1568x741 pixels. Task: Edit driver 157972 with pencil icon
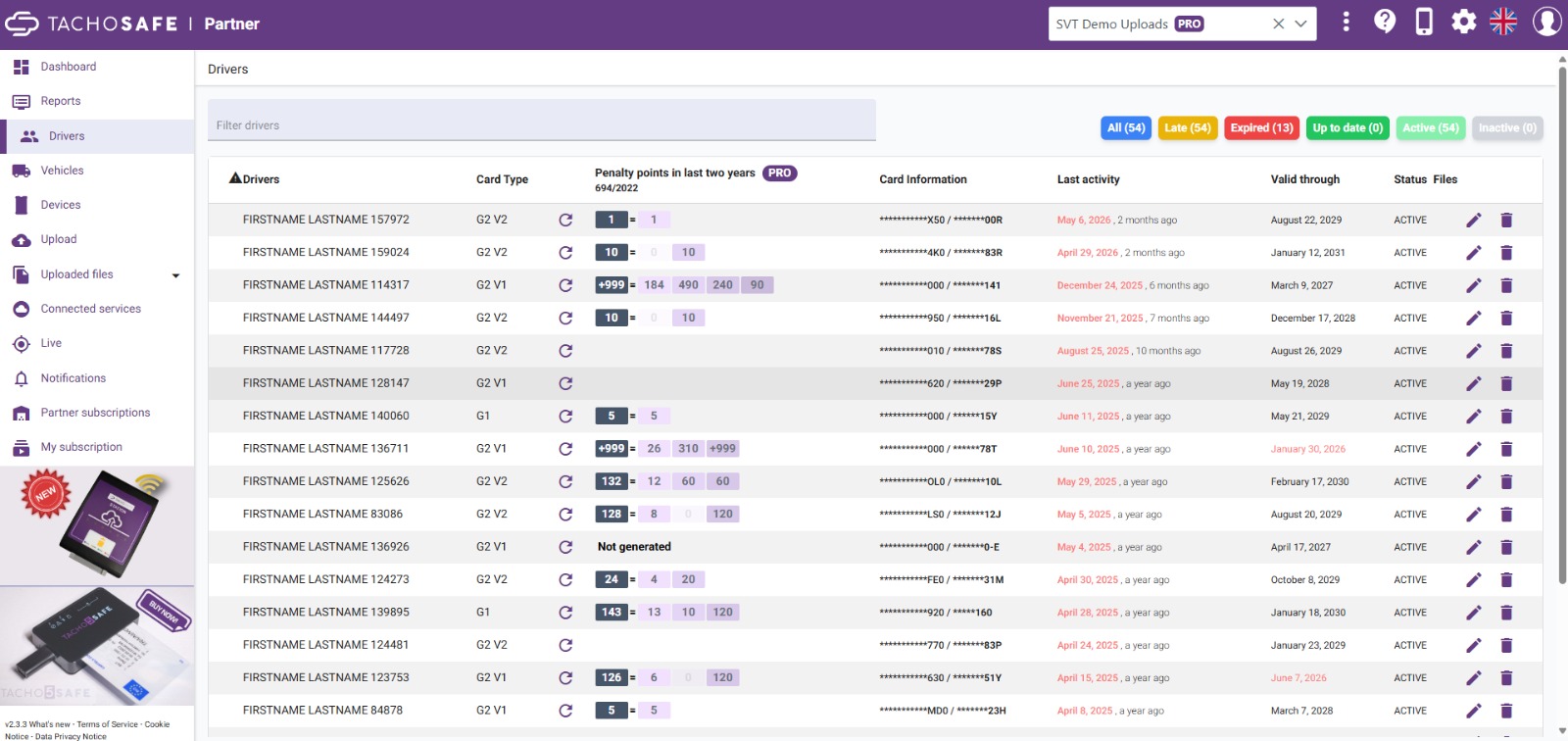click(1473, 220)
